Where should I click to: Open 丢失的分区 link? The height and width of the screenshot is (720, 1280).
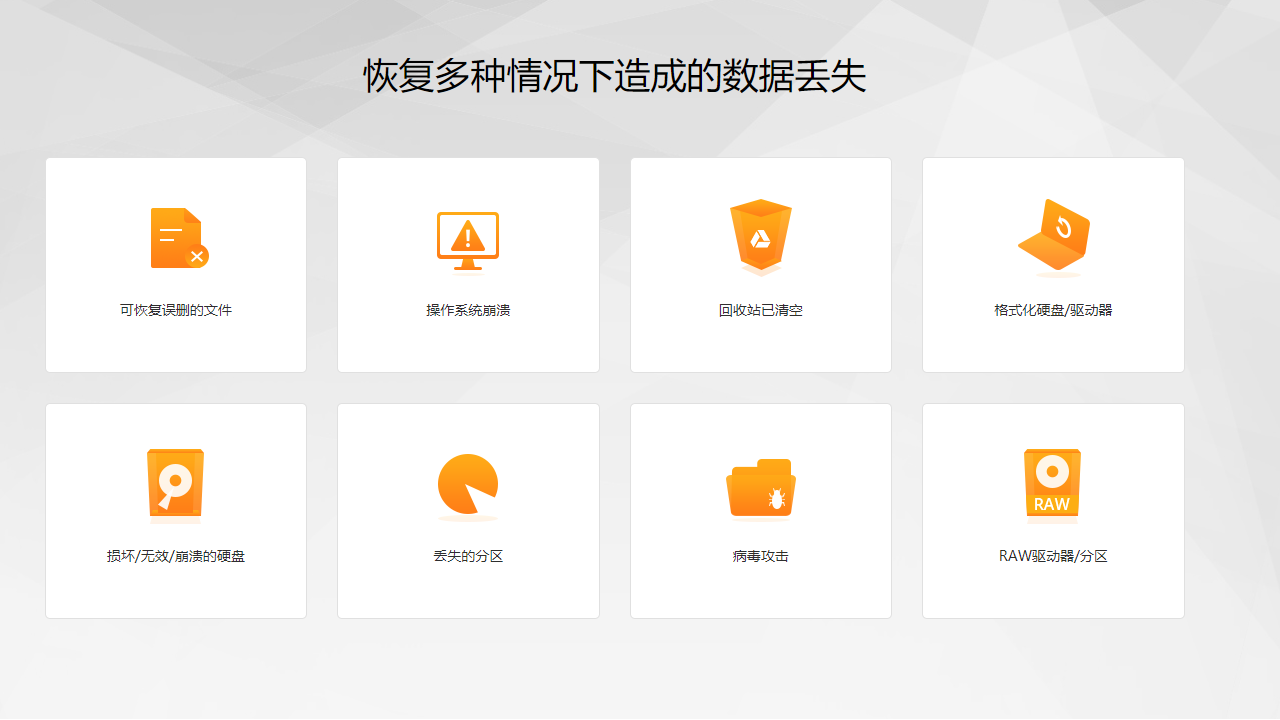tap(467, 556)
